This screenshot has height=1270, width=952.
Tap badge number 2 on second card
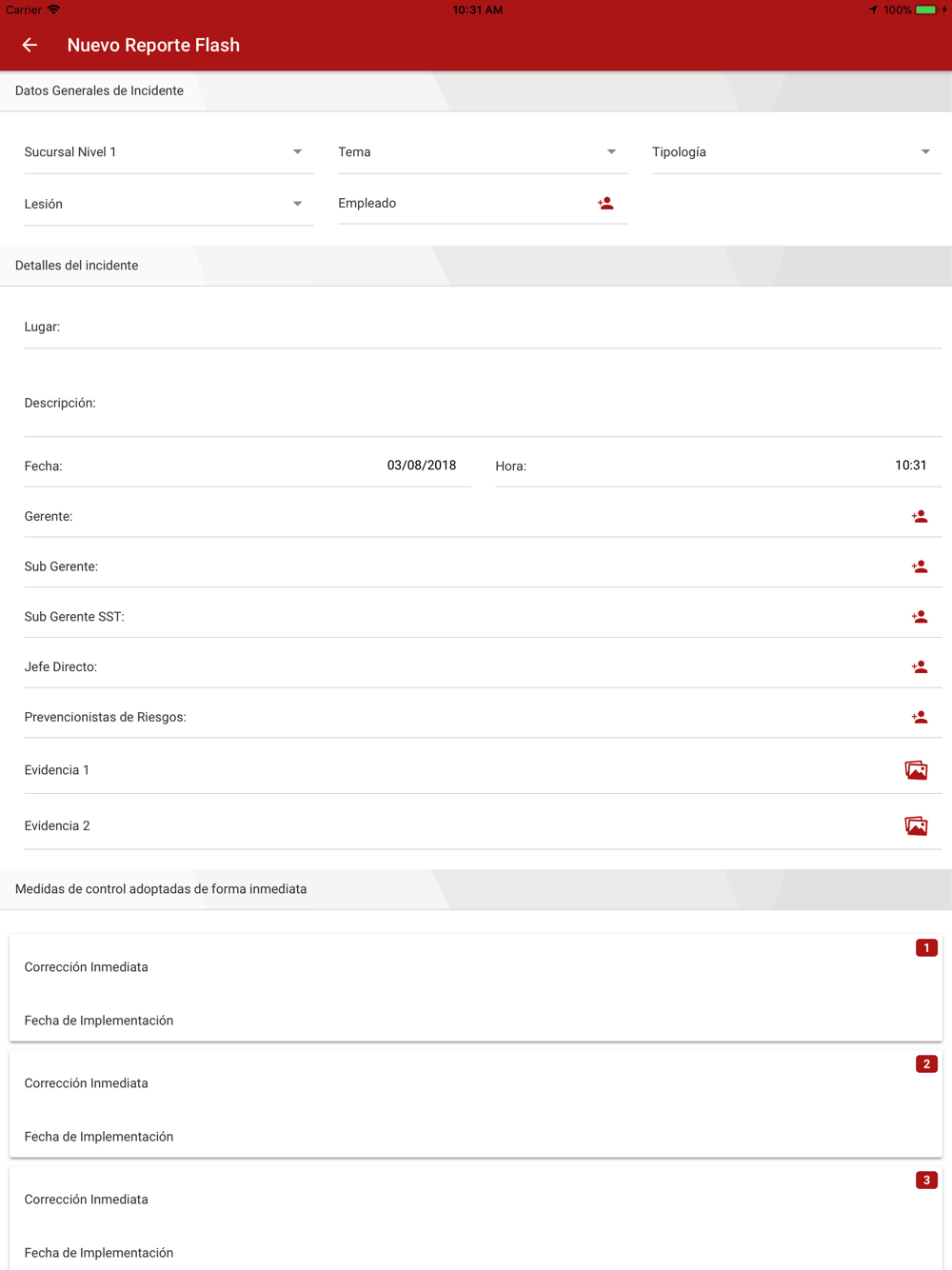coord(926,1064)
